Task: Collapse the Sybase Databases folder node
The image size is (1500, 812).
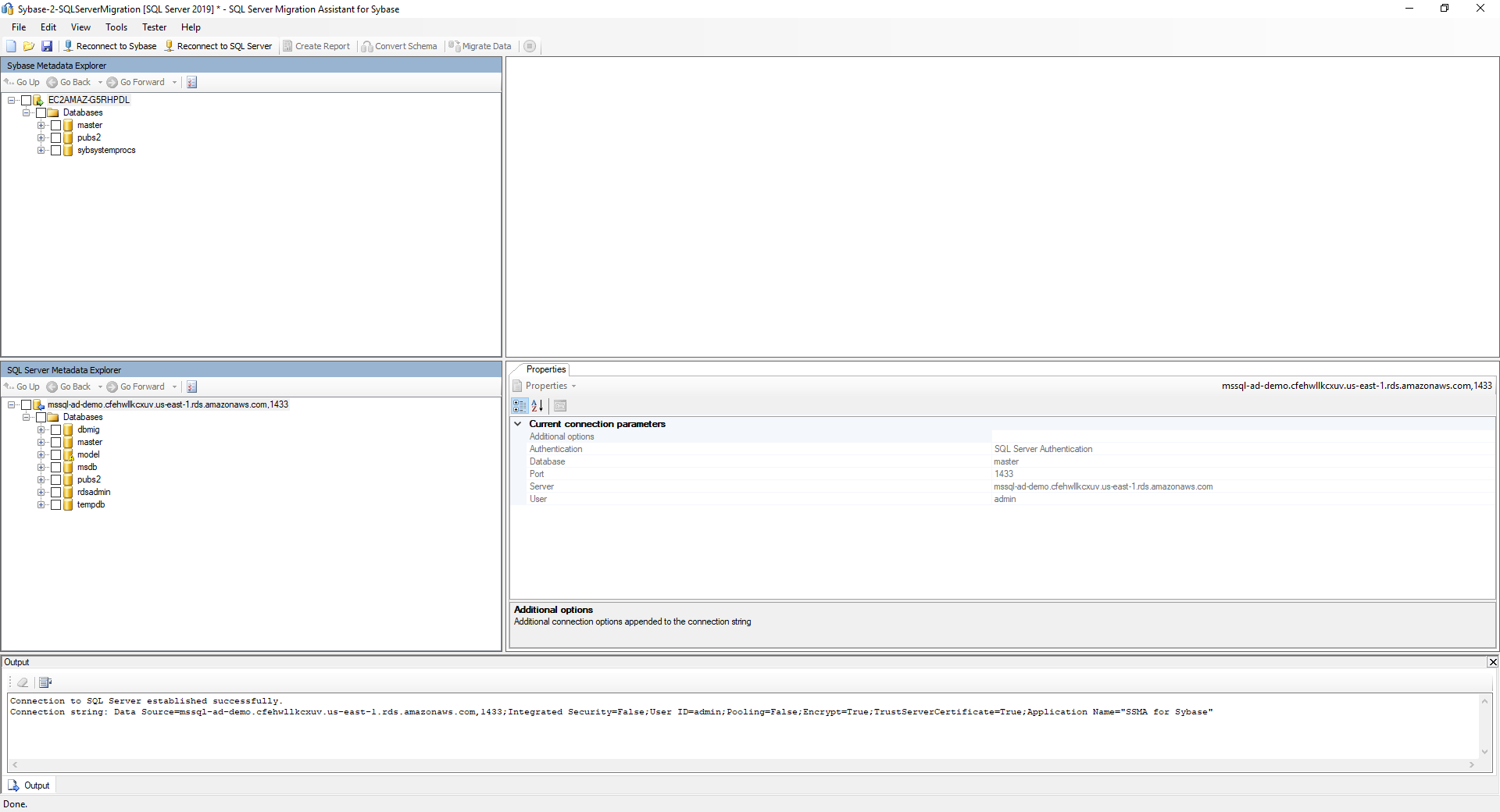Action: point(26,112)
